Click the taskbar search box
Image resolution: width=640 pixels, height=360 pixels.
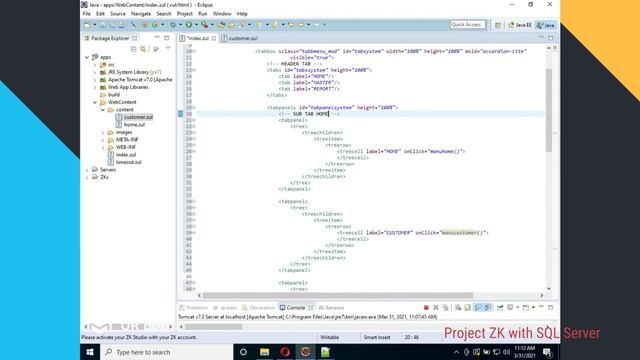167,352
